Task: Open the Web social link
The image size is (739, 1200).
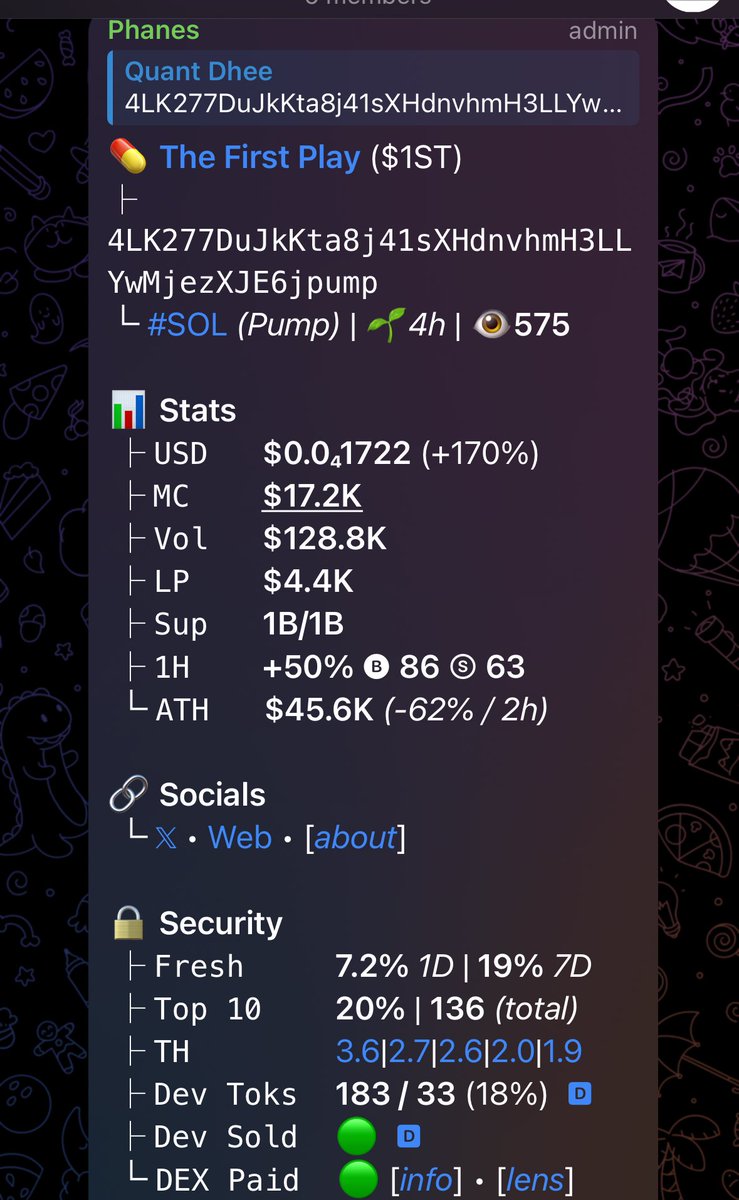Action: tap(240, 837)
